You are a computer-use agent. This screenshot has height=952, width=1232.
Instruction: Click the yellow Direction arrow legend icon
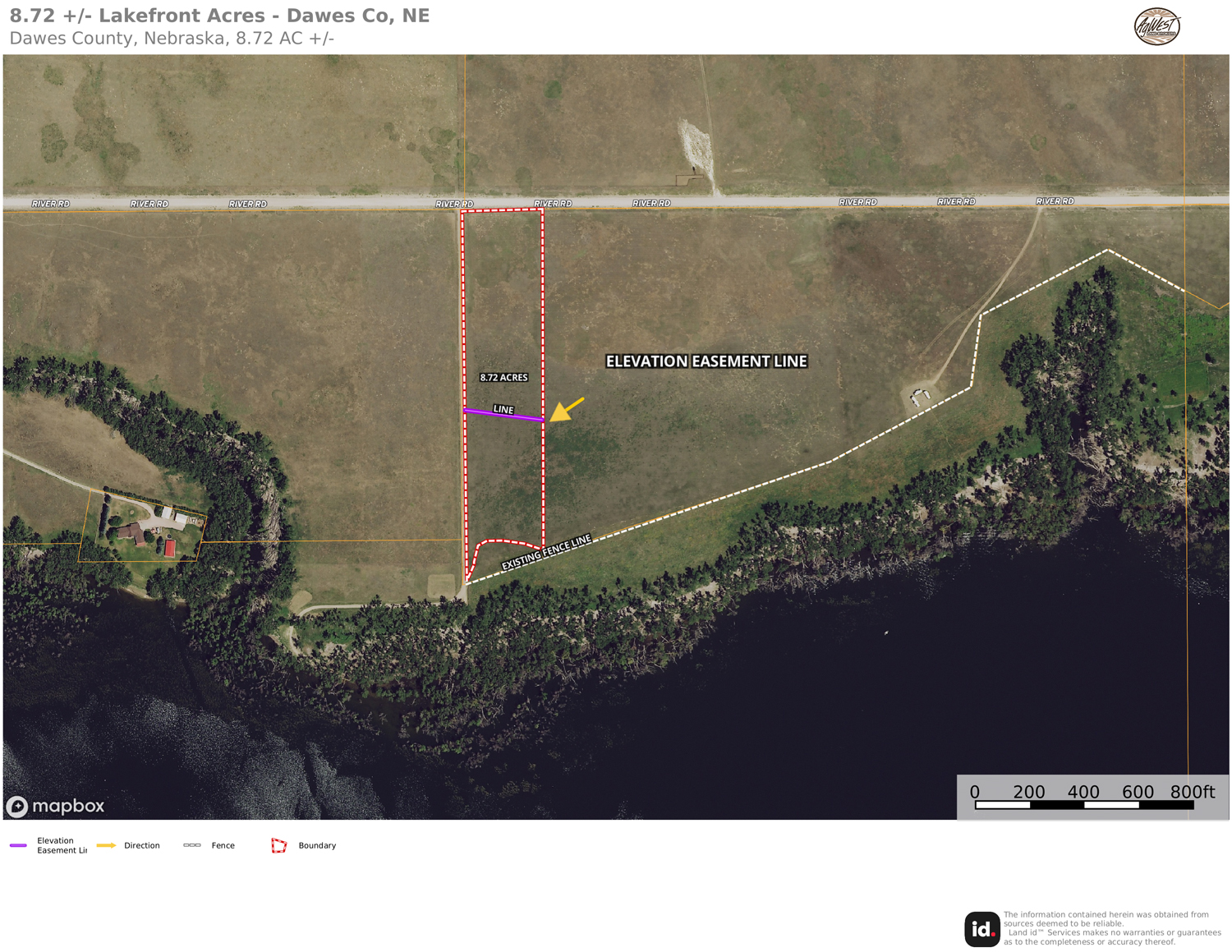pyautogui.click(x=106, y=845)
